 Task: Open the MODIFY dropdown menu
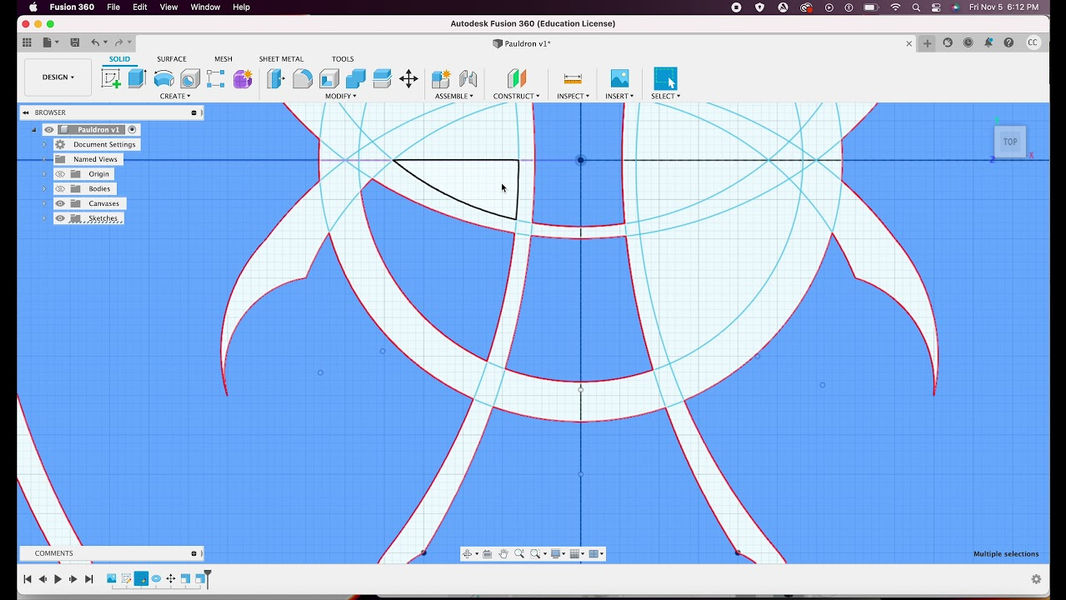tap(340, 96)
